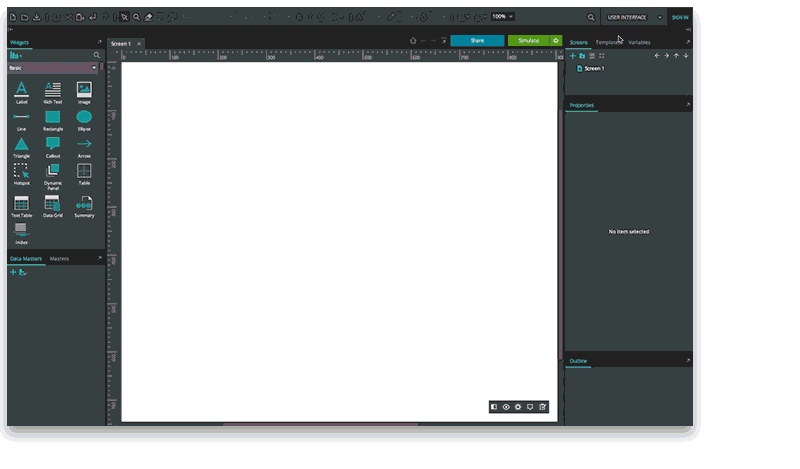Add a Label widget
The image size is (800, 469).
21,92
